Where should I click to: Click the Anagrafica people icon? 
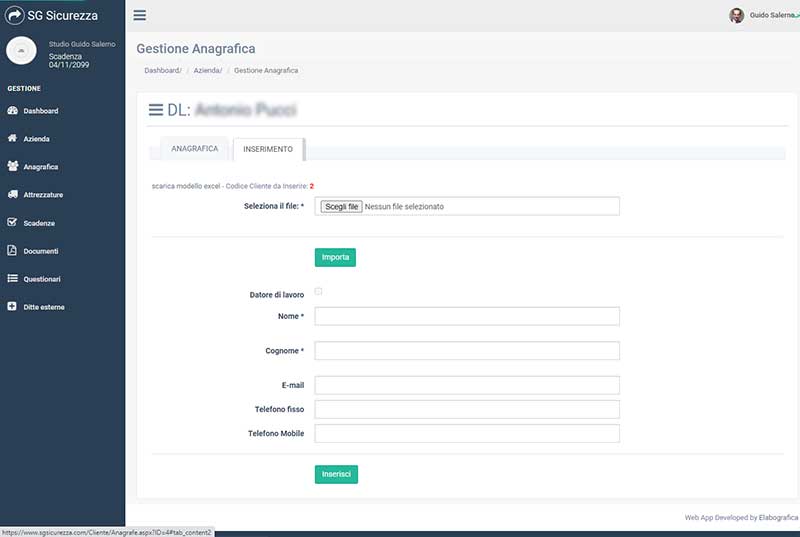[13, 166]
